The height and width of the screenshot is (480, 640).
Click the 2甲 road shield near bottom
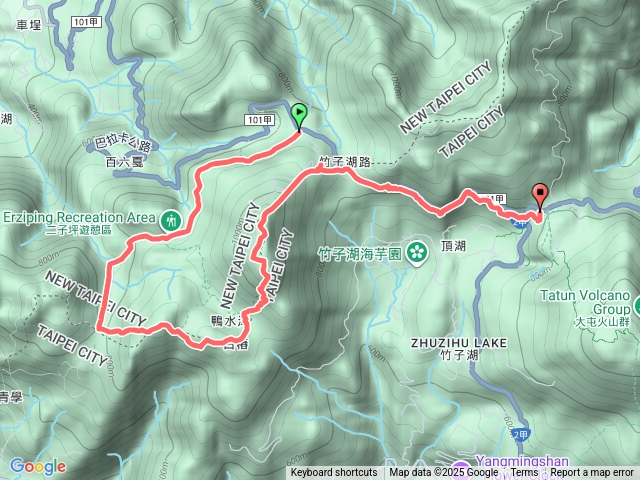(520, 435)
